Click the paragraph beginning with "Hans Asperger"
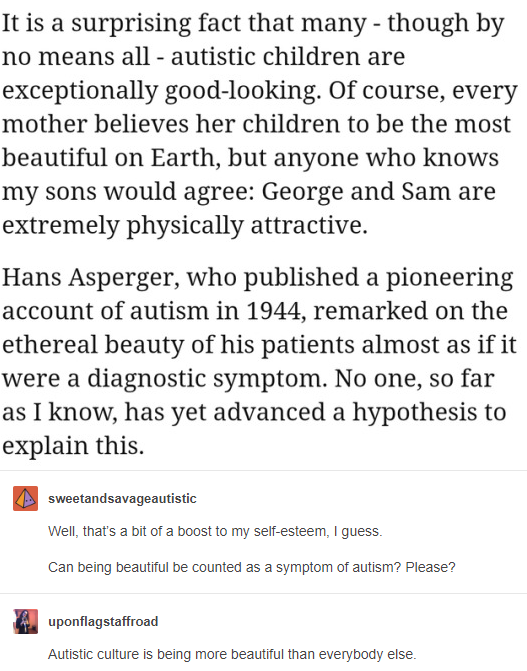527x671 pixels. [x=259, y=361]
